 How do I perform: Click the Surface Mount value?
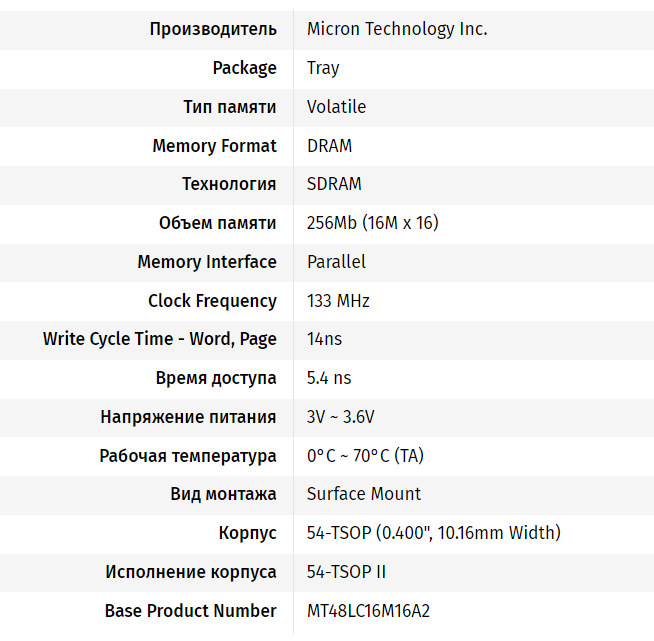tap(364, 494)
